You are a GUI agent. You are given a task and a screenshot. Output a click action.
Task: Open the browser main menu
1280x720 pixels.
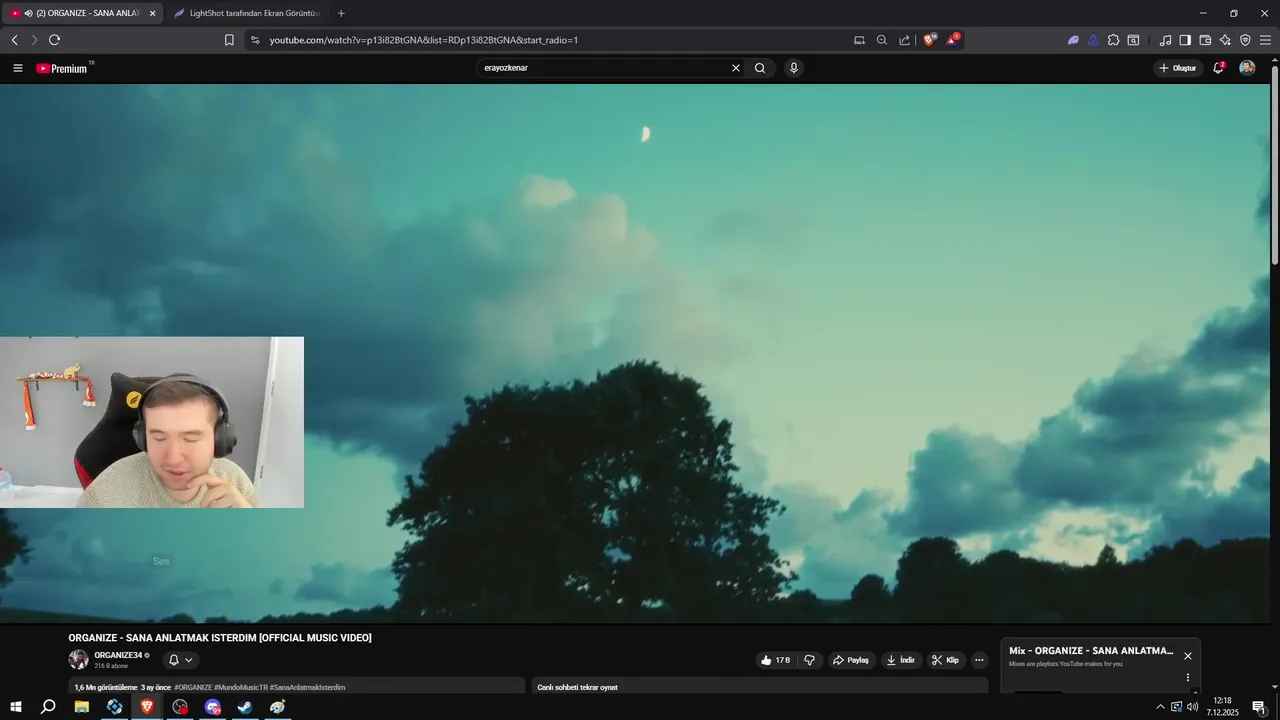tap(1265, 40)
